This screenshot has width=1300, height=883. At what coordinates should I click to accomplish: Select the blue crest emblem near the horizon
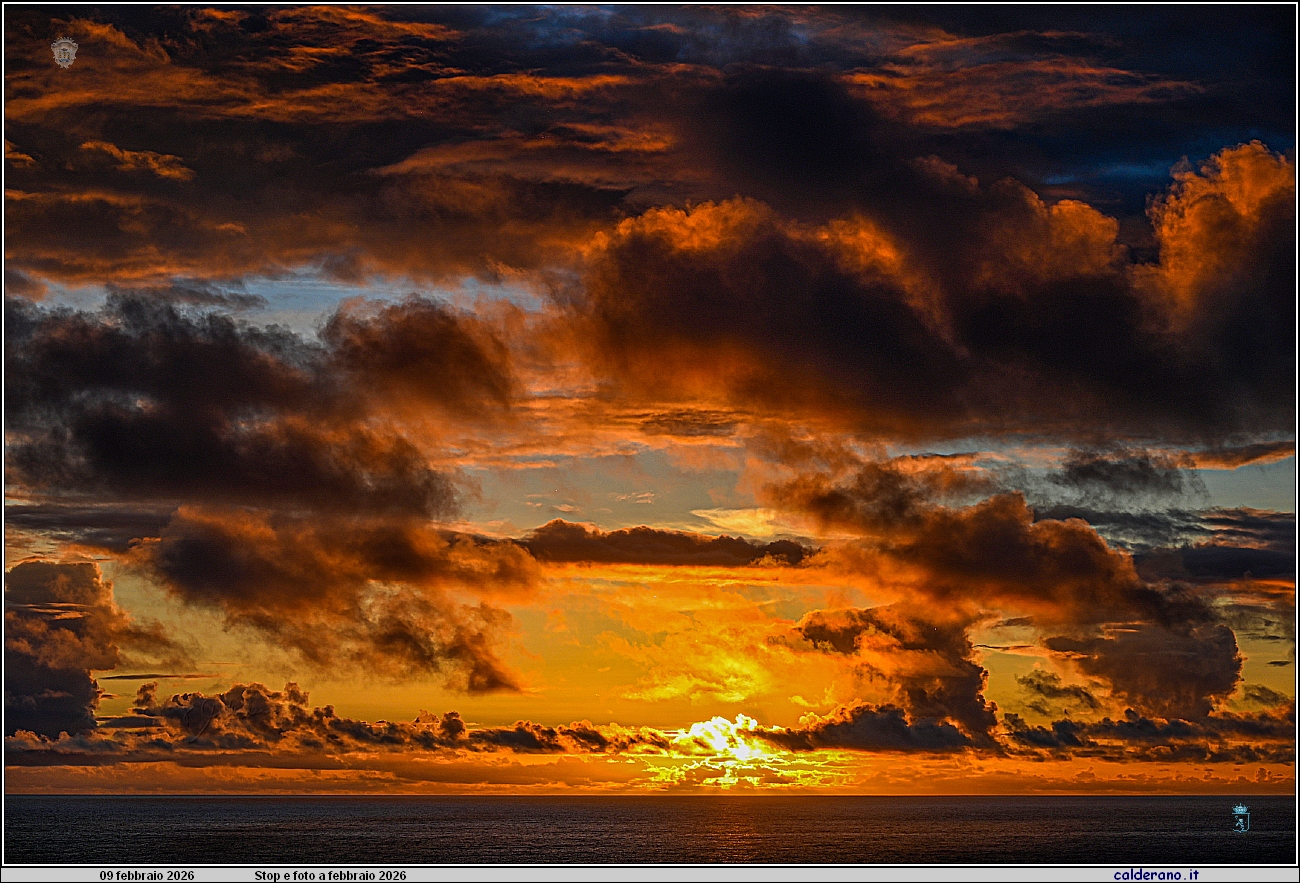1241,818
